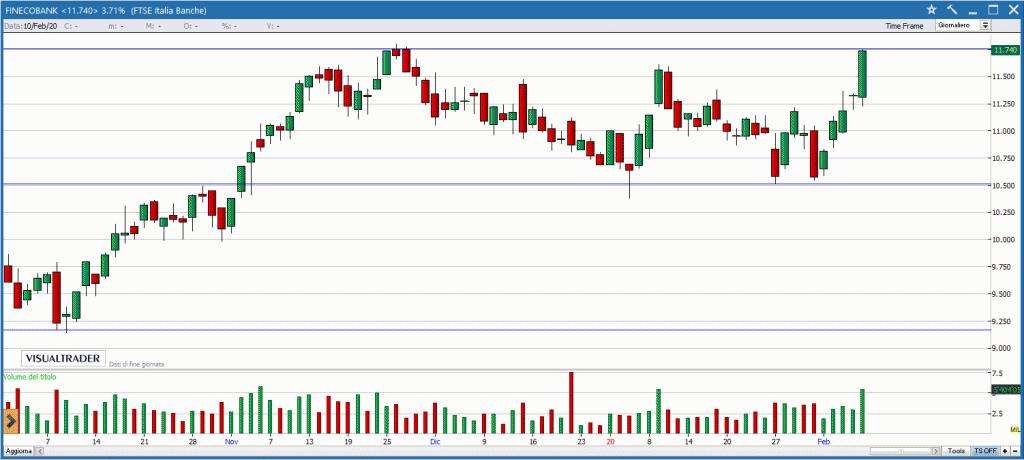This screenshot has height=460, width=1024.
Task: Select the 11.740 current price label
Action: coord(1004,50)
